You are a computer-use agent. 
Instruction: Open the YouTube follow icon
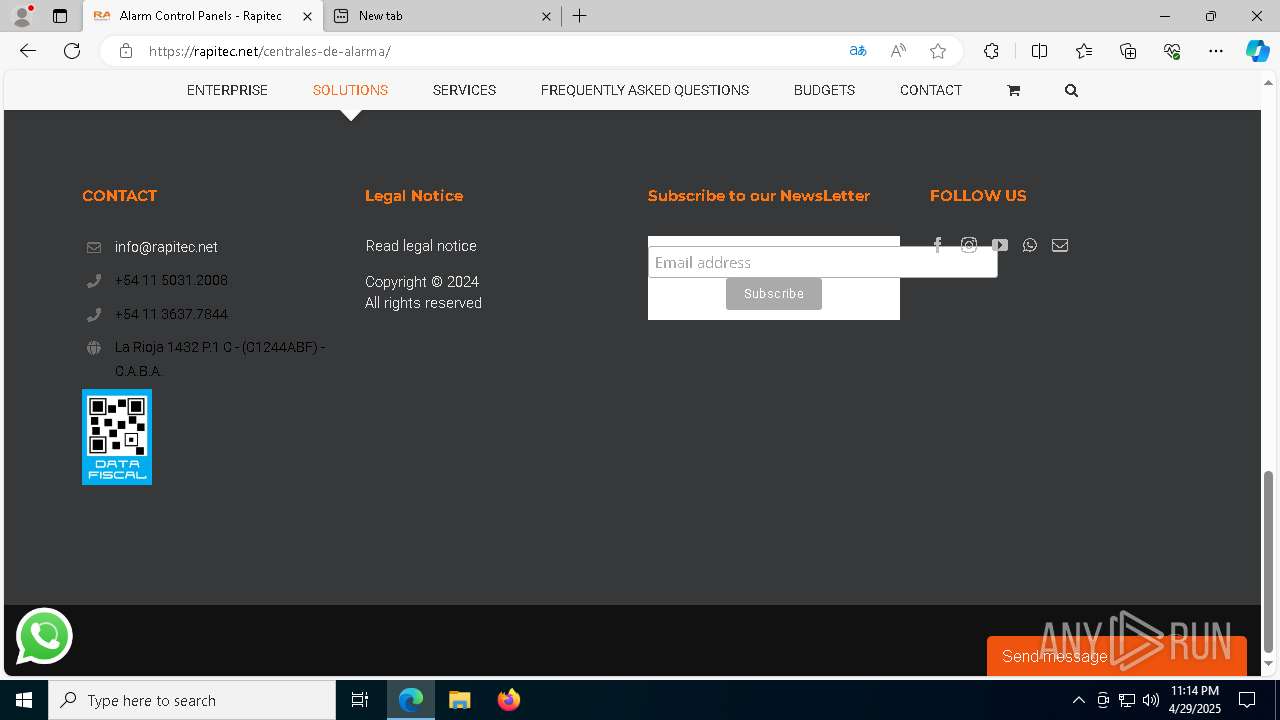1000,245
